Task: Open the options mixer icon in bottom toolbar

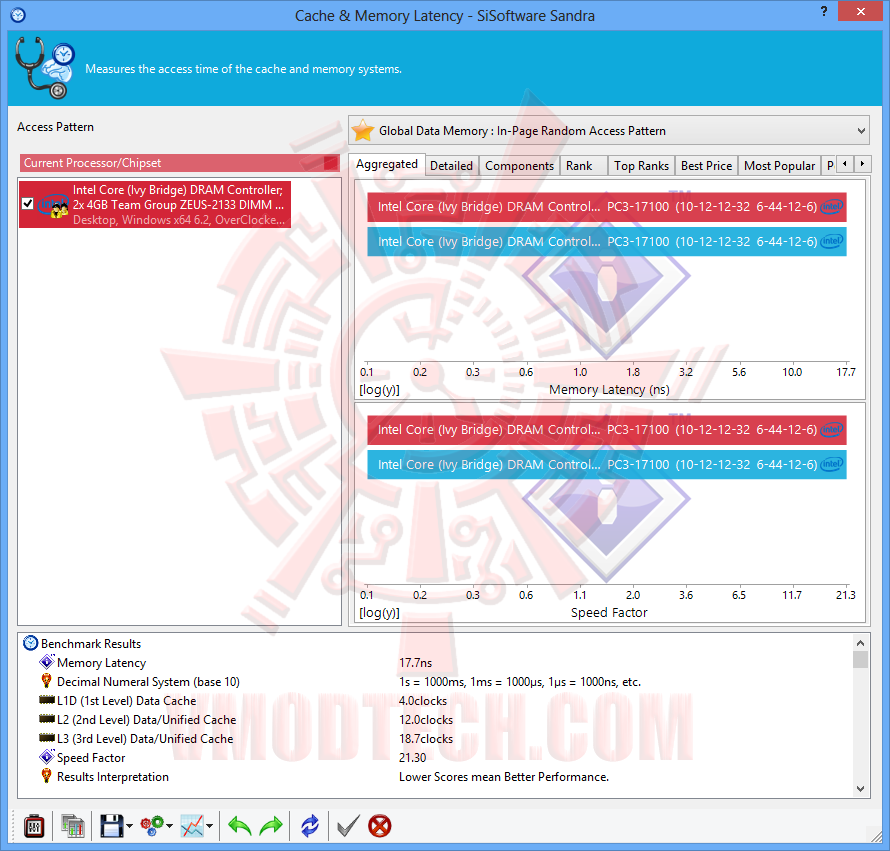Action: tap(34, 826)
